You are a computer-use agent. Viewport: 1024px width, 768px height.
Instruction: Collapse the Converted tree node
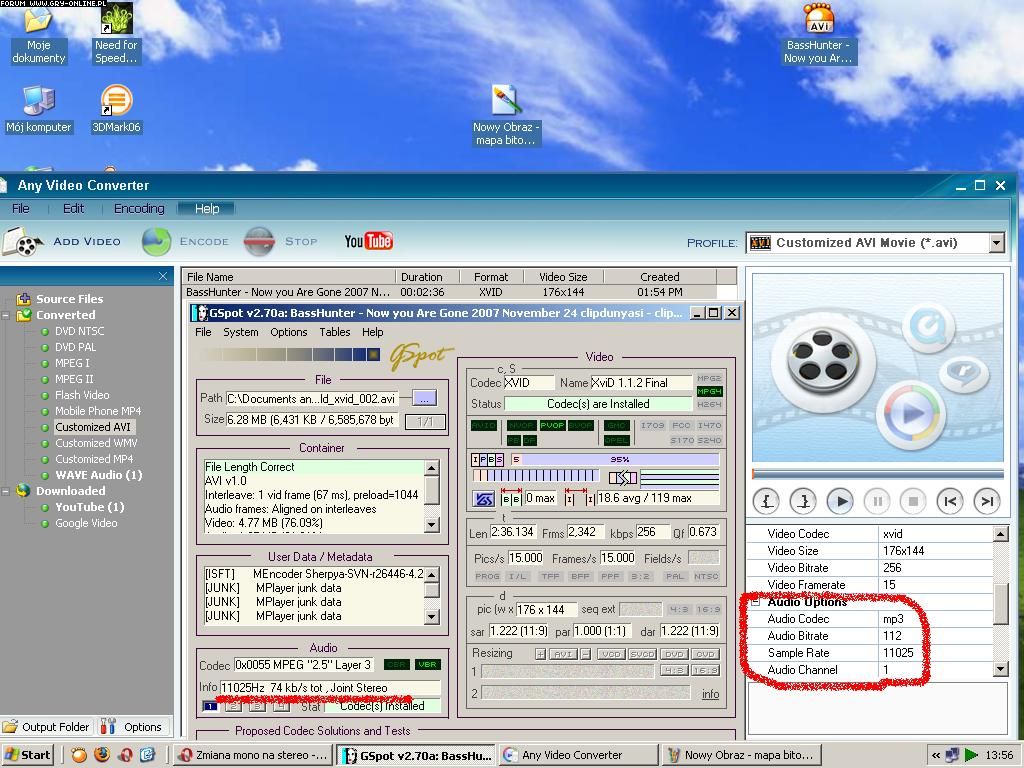[6, 315]
